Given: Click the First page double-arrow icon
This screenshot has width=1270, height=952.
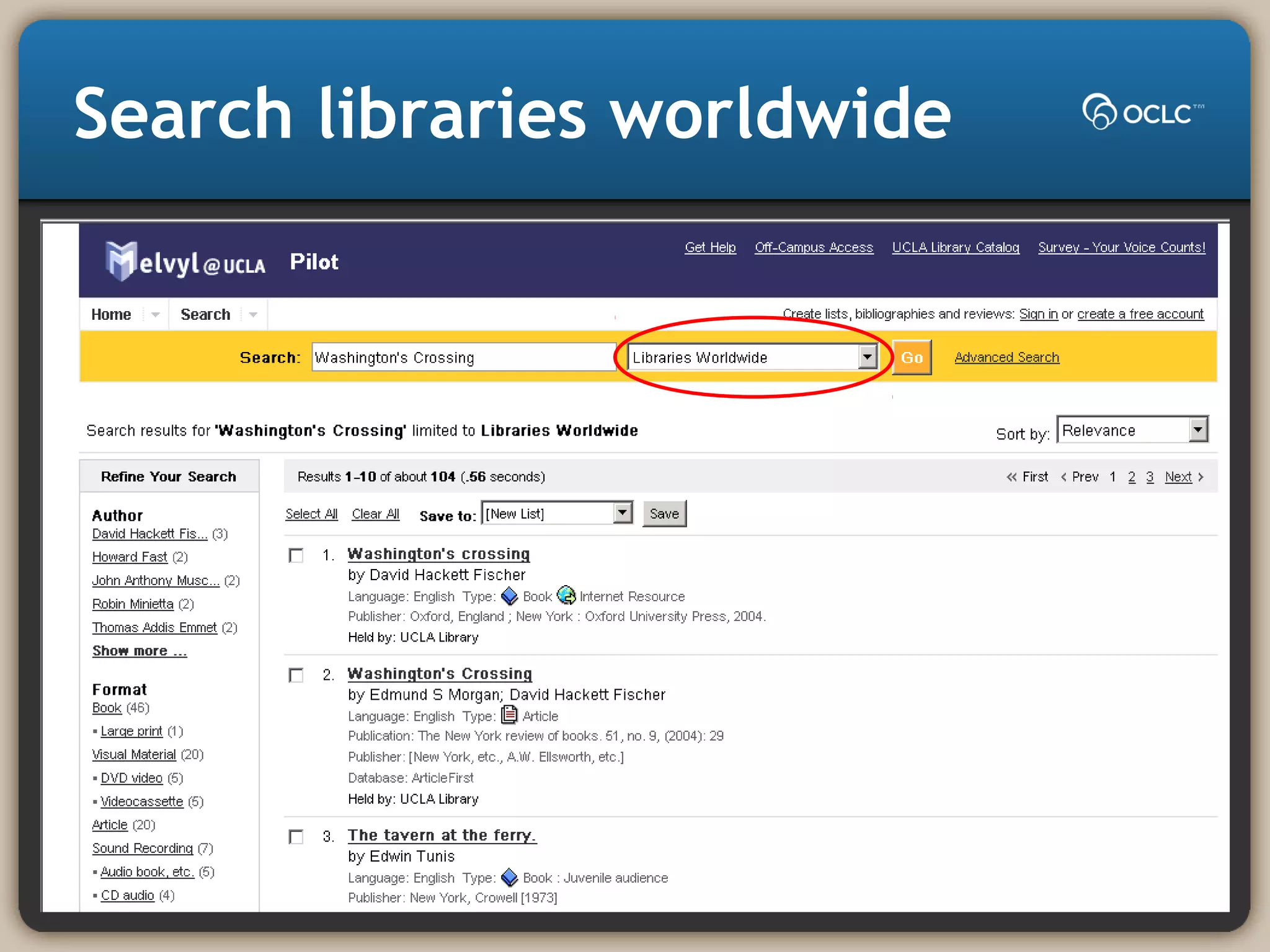Looking at the screenshot, I should click(1011, 477).
